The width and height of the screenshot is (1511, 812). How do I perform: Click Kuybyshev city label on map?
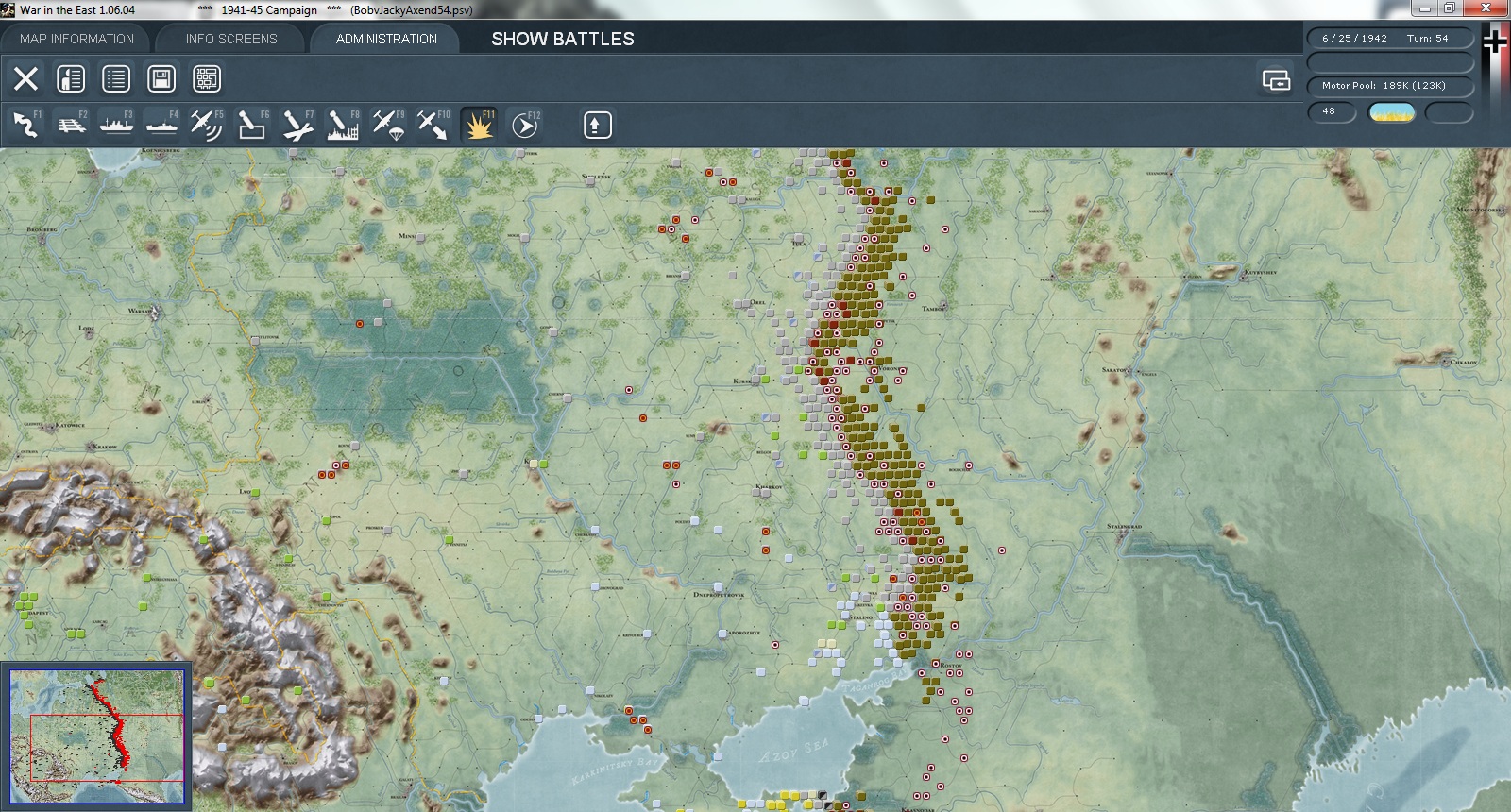pyautogui.click(x=1261, y=273)
